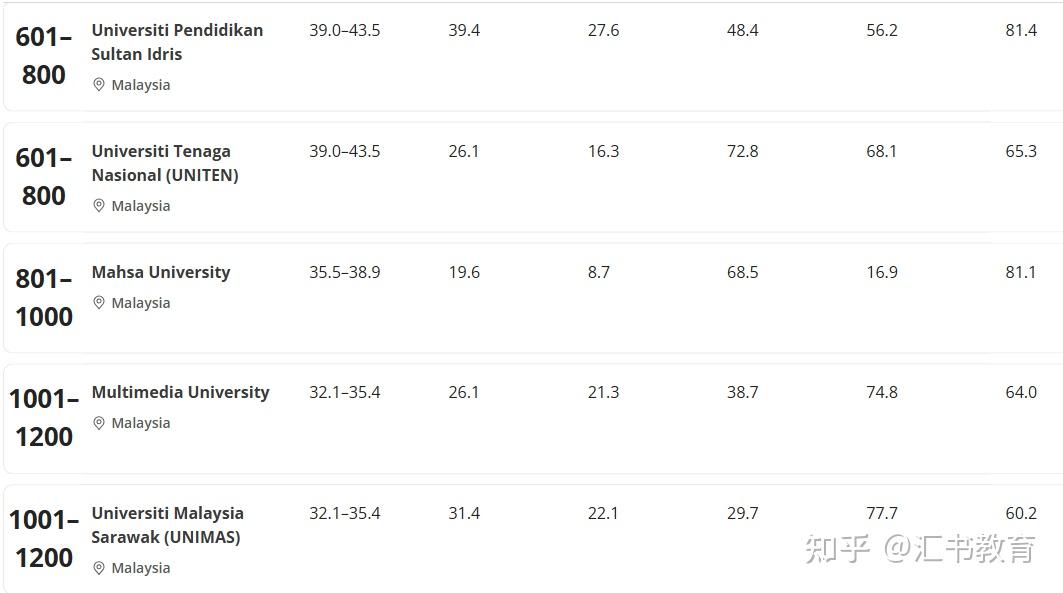This screenshot has width=1063, height=593.
Task: Open Mahsa University profile link
Action: pos(161,272)
